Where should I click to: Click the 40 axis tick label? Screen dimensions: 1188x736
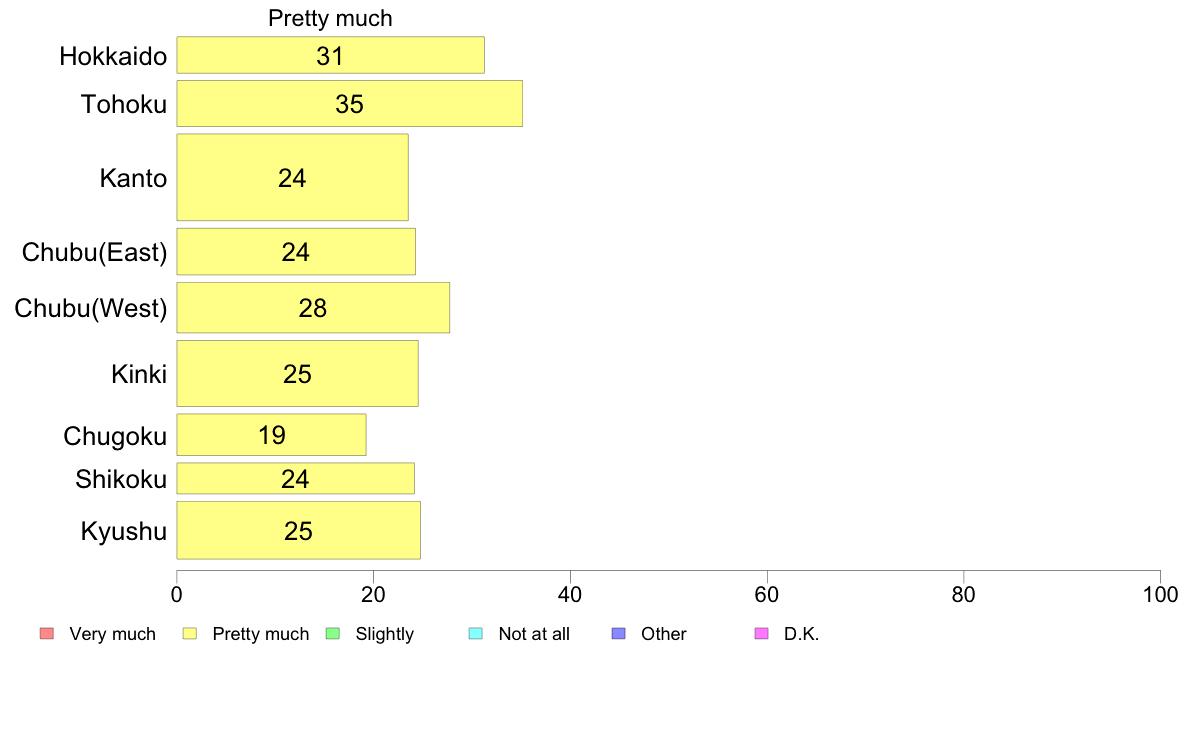(x=570, y=595)
